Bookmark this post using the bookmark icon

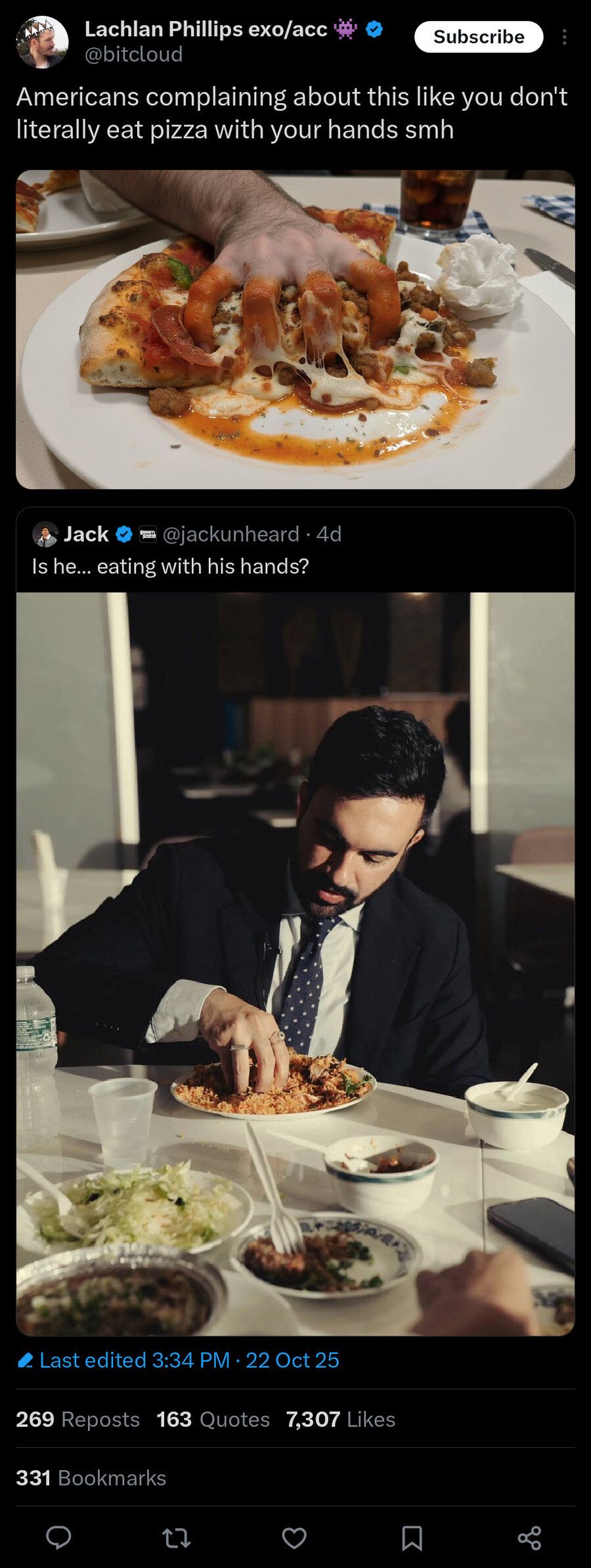[x=412, y=1537]
